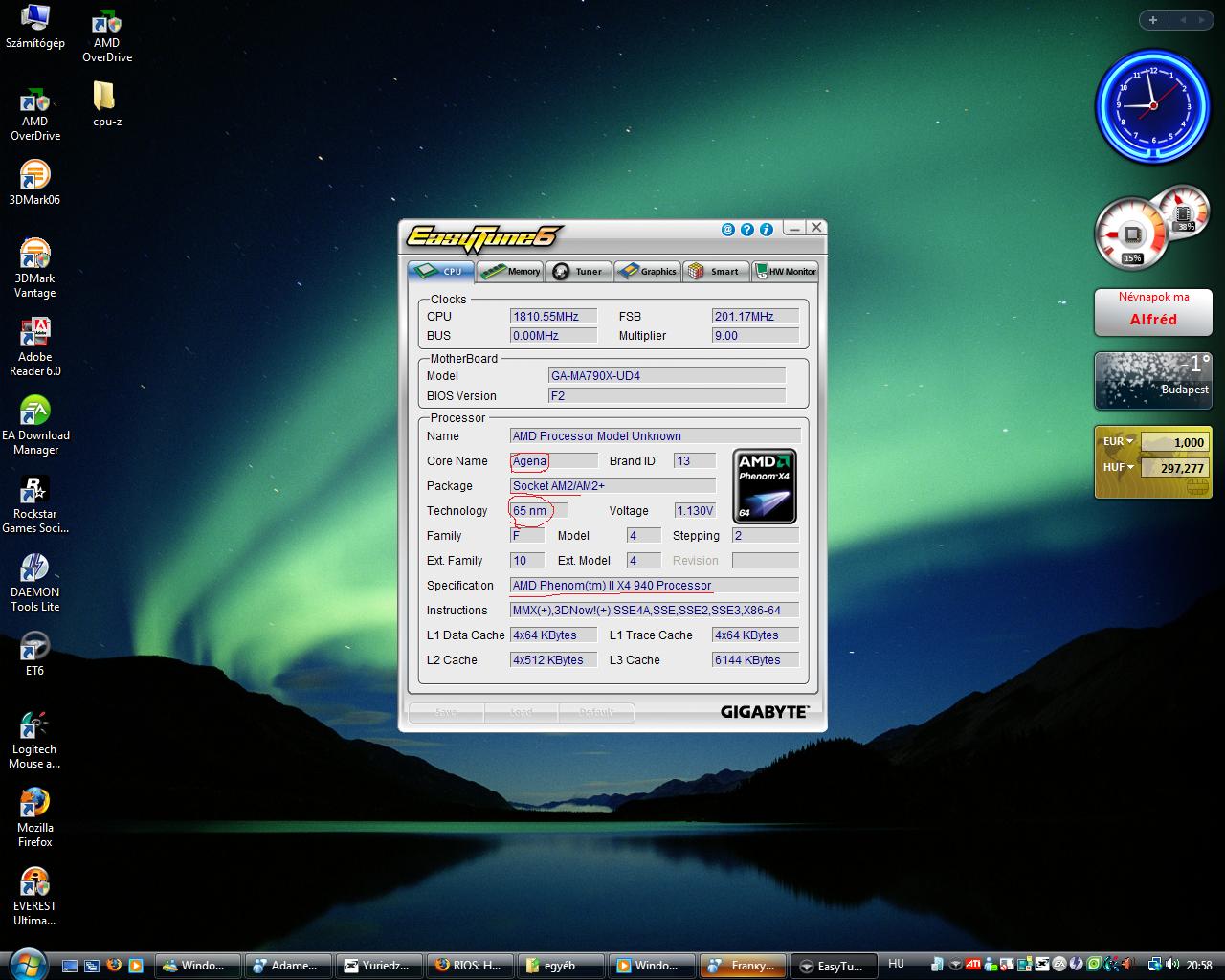
Task: Click the volume tray icon
Action: 1172,965
